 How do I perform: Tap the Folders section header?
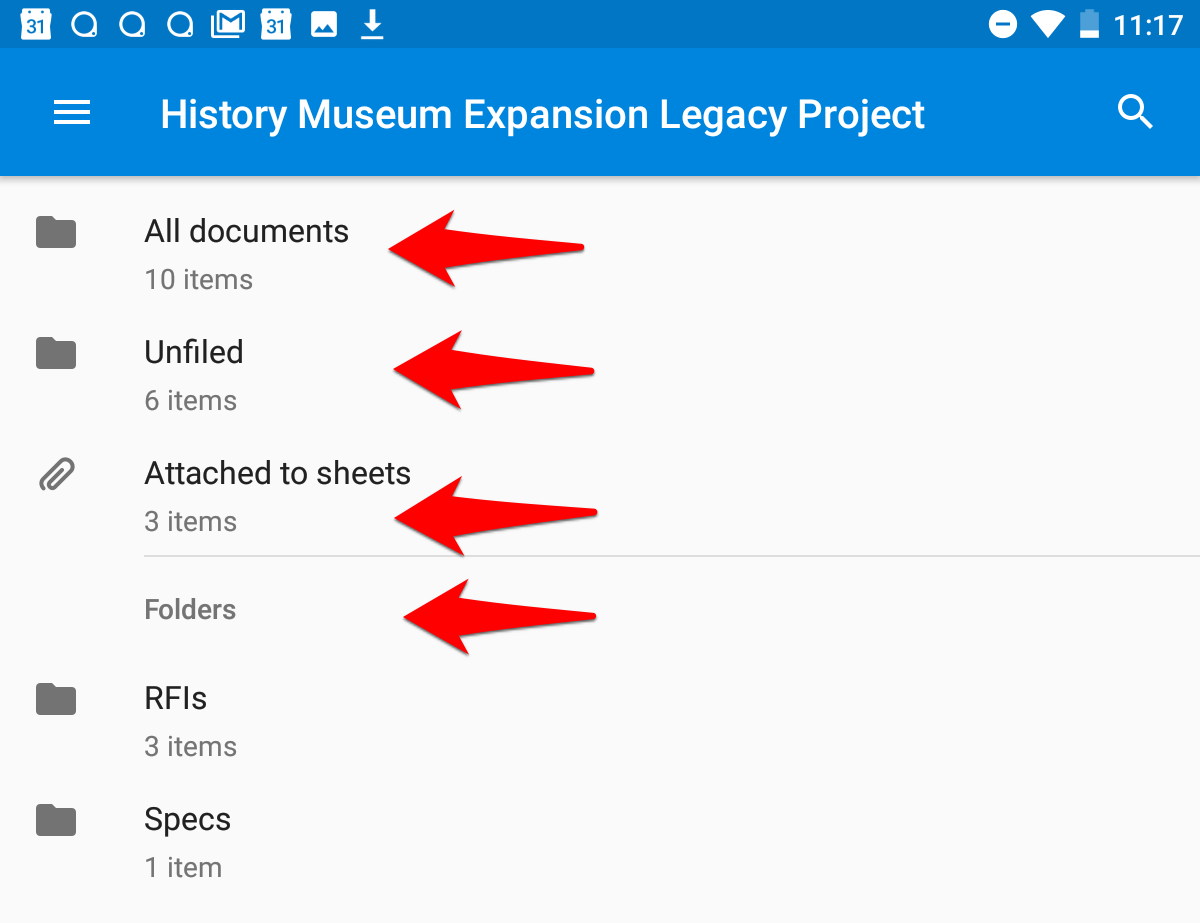190,610
